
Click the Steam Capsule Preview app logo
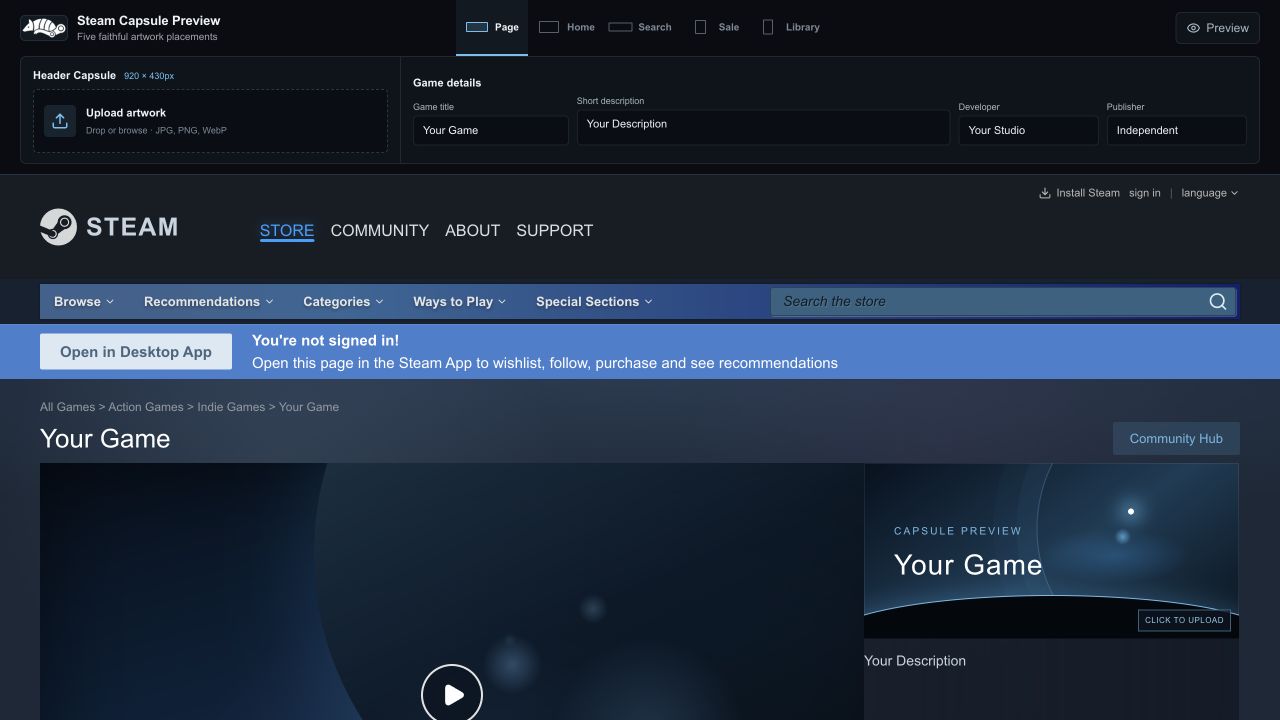coord(44,28)
